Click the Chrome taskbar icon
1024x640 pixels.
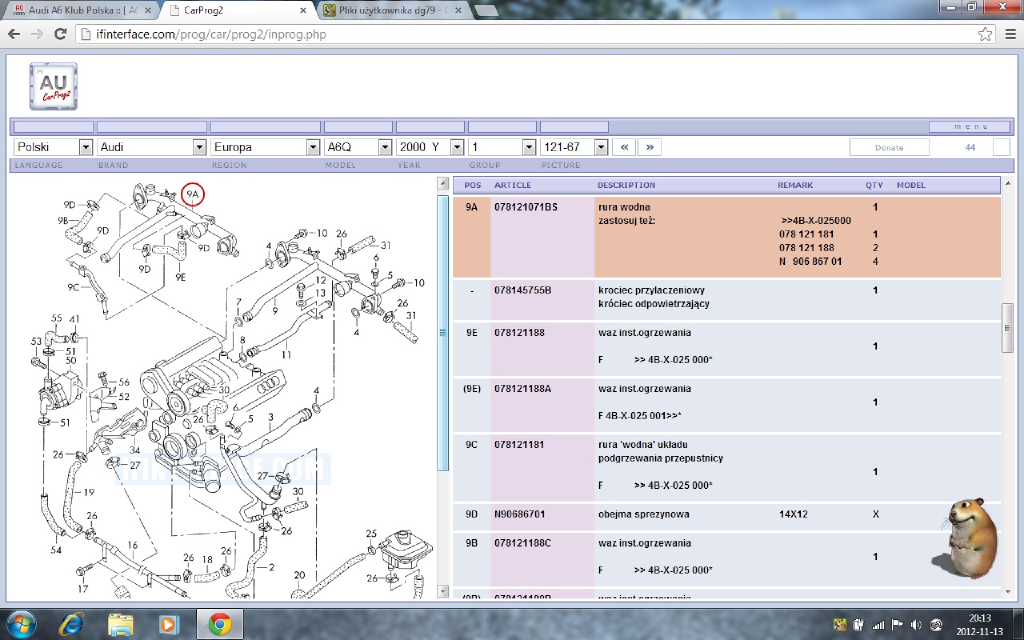[219, 624]
